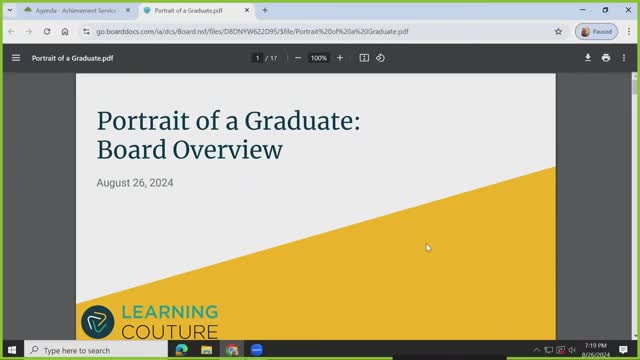Open the Zoom app in taskbar

point(257,350)
